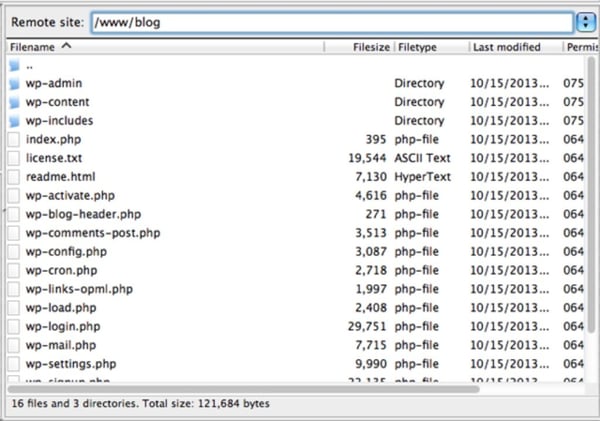Click the wp-content folder icon

(14, 102)
